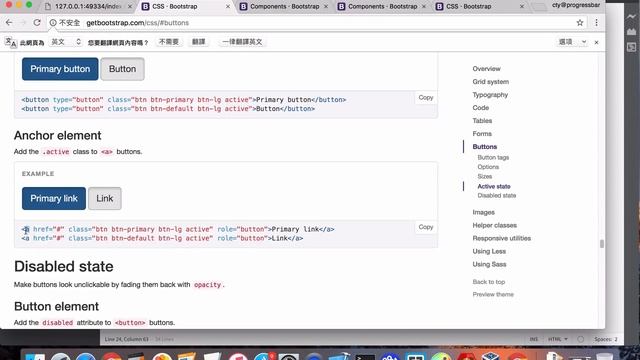Click the Button element heading
This screenshot has height=360, width=640.
pos(56,307)
